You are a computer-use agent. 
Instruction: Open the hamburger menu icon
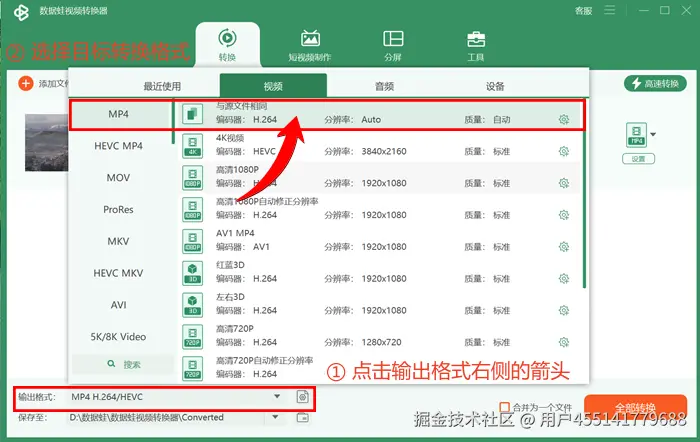click(610, 10)
